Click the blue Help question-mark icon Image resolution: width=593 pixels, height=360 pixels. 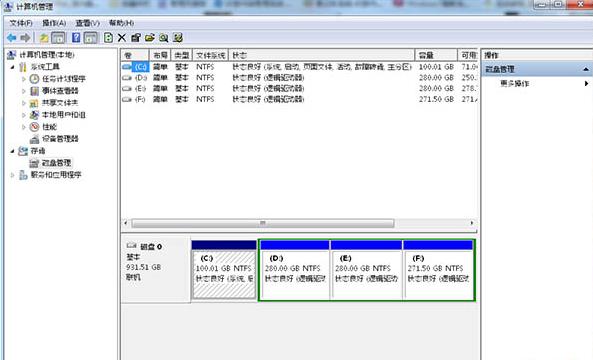coord(76,38)
